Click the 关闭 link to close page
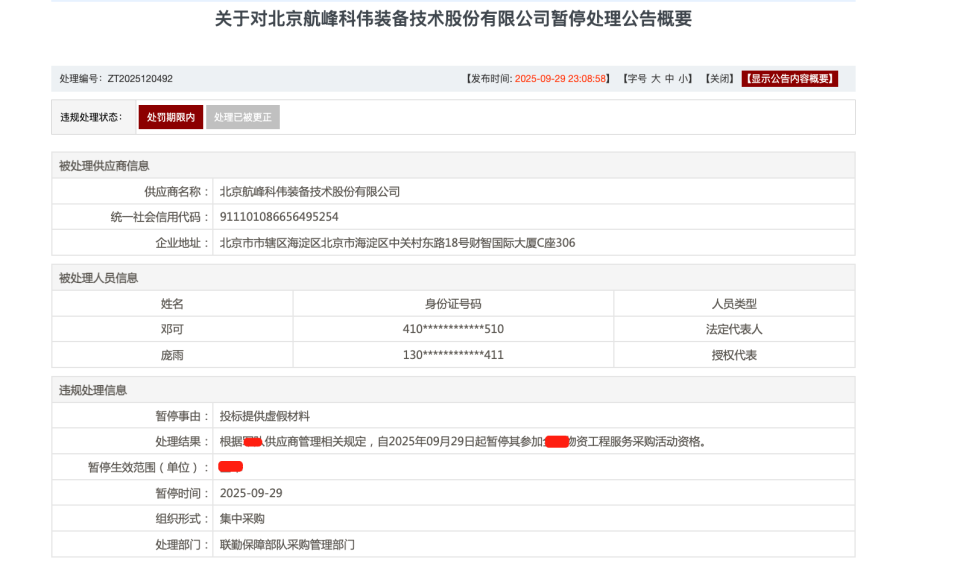Screen dimensions: 960x566 tap(719, 79)
